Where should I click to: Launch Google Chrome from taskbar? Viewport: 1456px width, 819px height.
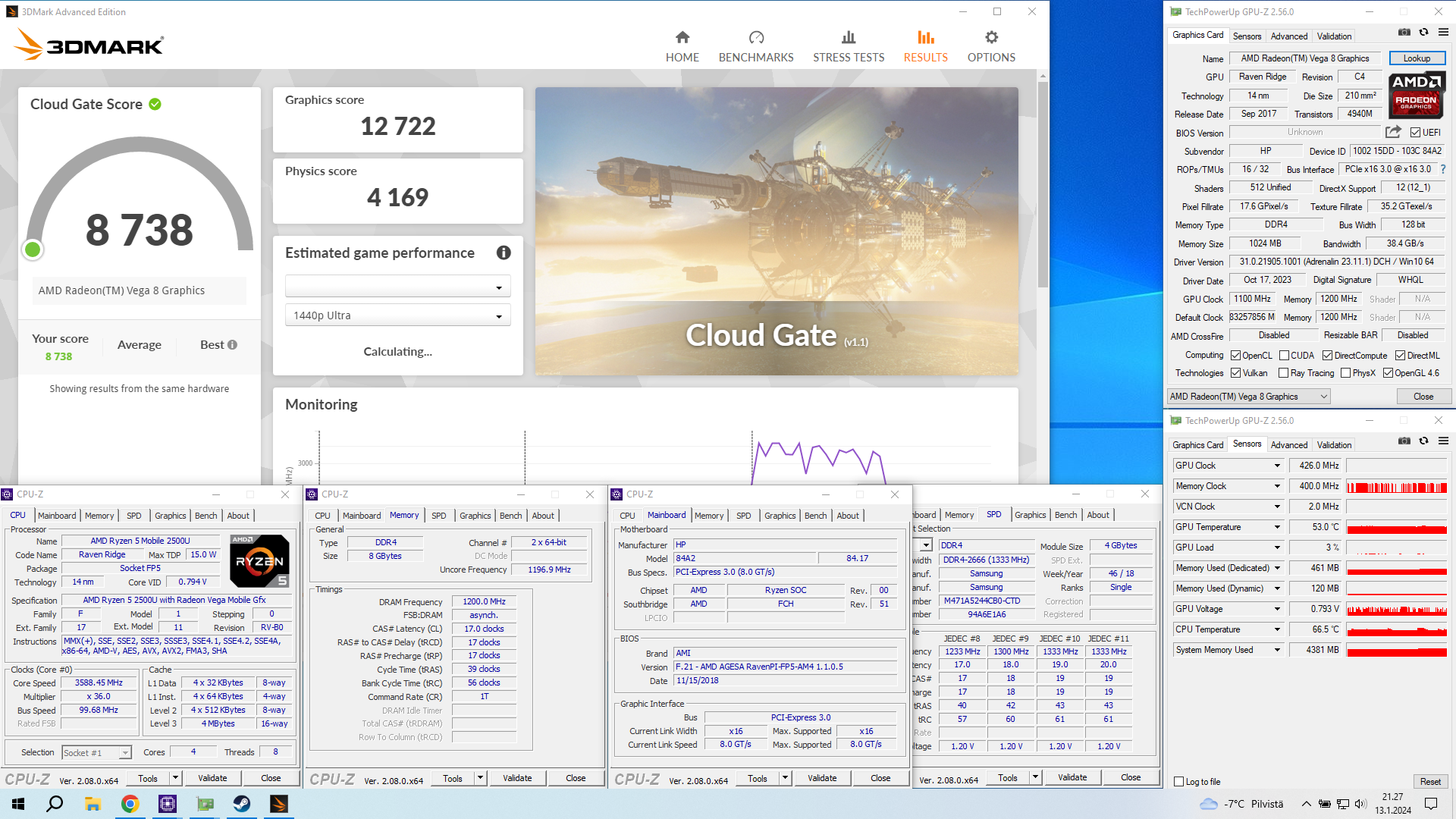click(x=130, y=804)
